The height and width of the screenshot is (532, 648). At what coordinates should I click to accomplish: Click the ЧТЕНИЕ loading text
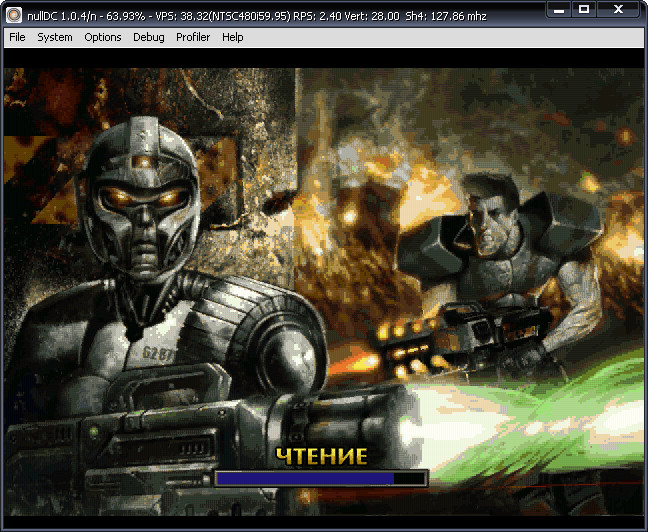321,456
